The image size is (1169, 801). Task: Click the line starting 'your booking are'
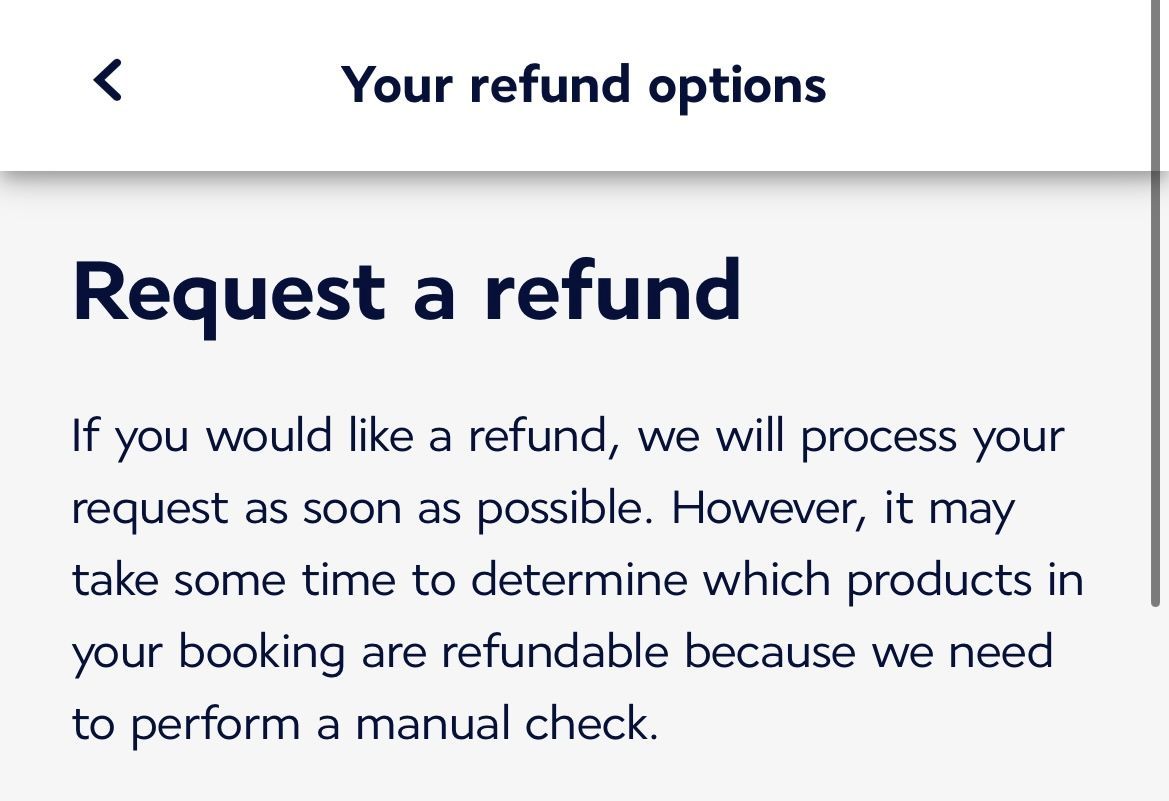tap(562, 653)
